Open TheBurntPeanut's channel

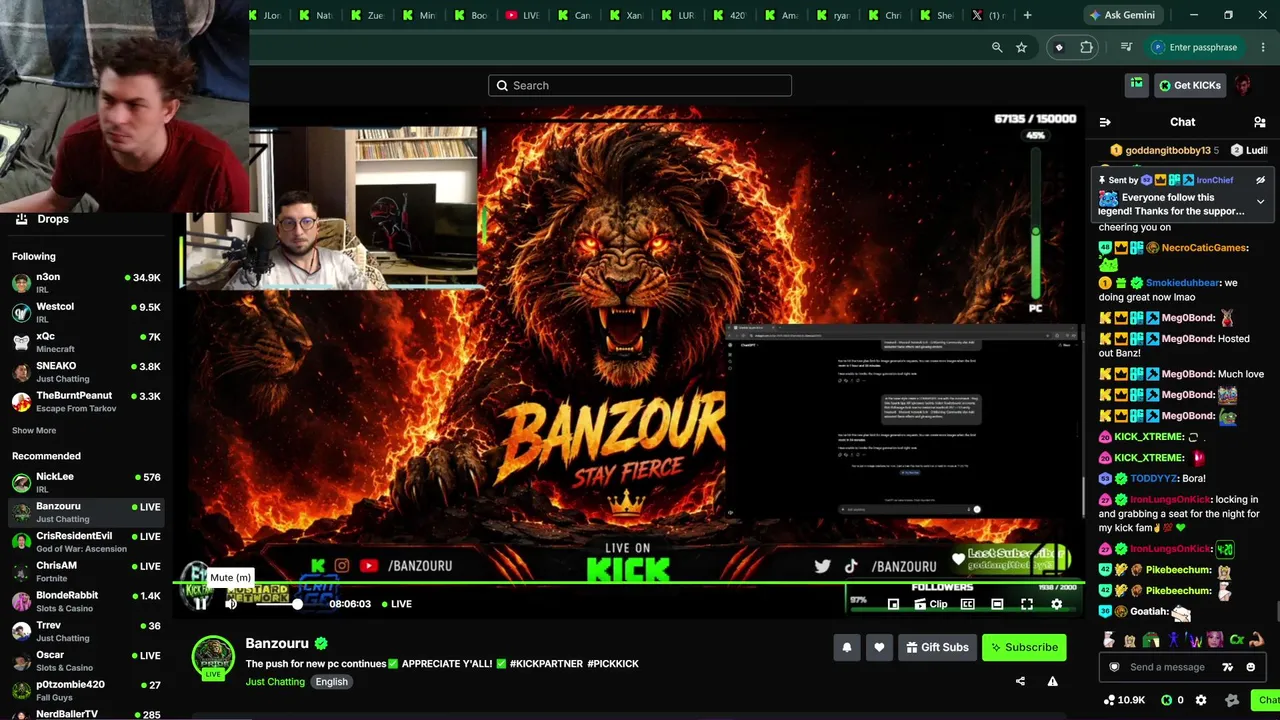[x=86, y=401]
